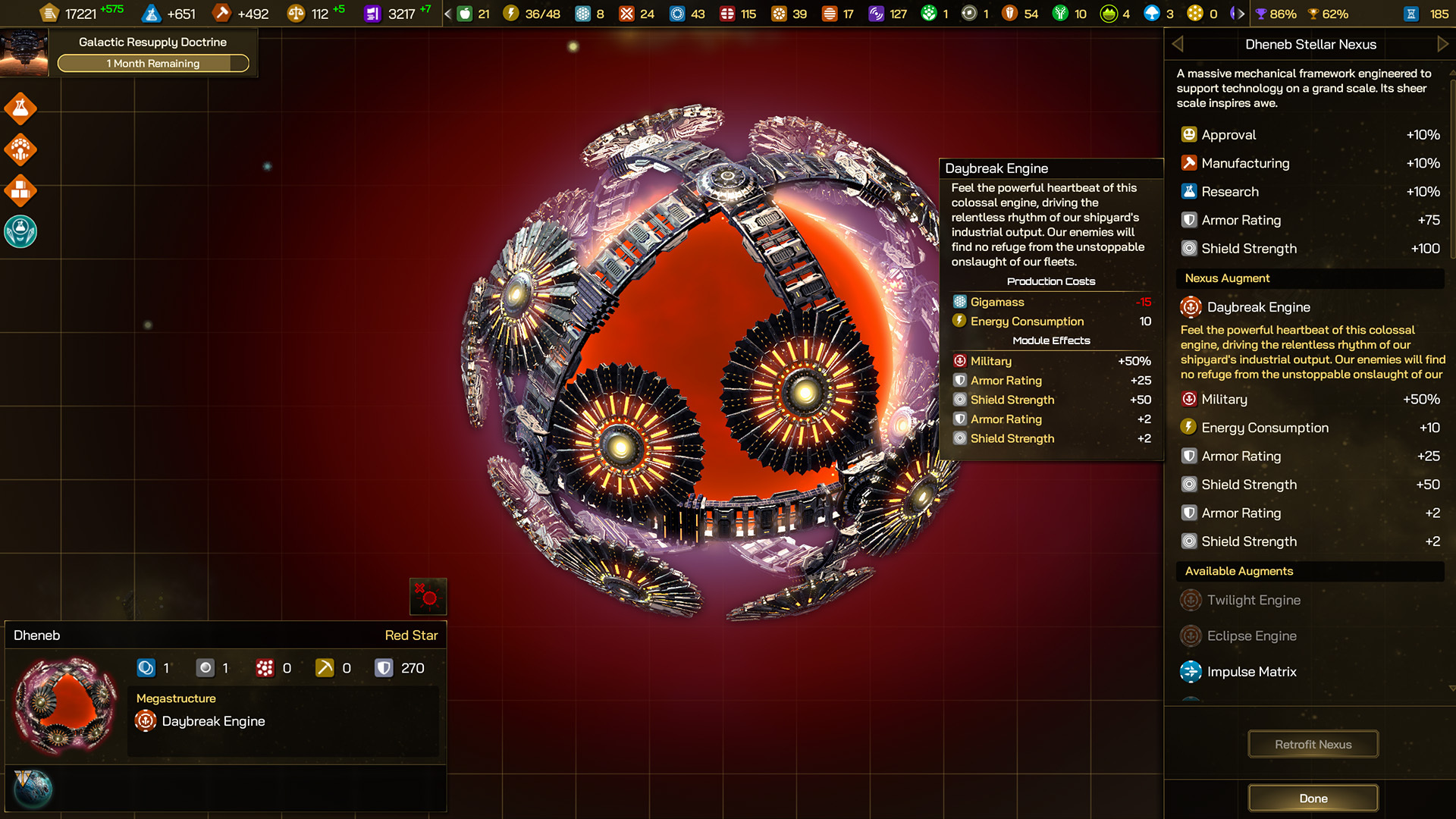This screenshot has height=819, width=1456.
Task: Click the red crossed resource icon showing 24
Action: (626, 14)
